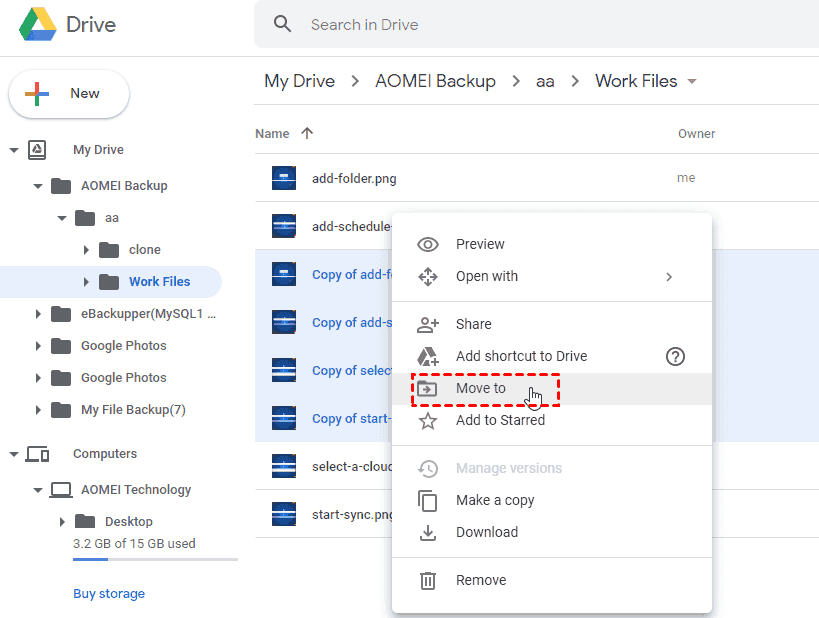819x618 pixels.
Task: Open the Work Files breadcrumb dropdown
Action: [x=692, y=82]
